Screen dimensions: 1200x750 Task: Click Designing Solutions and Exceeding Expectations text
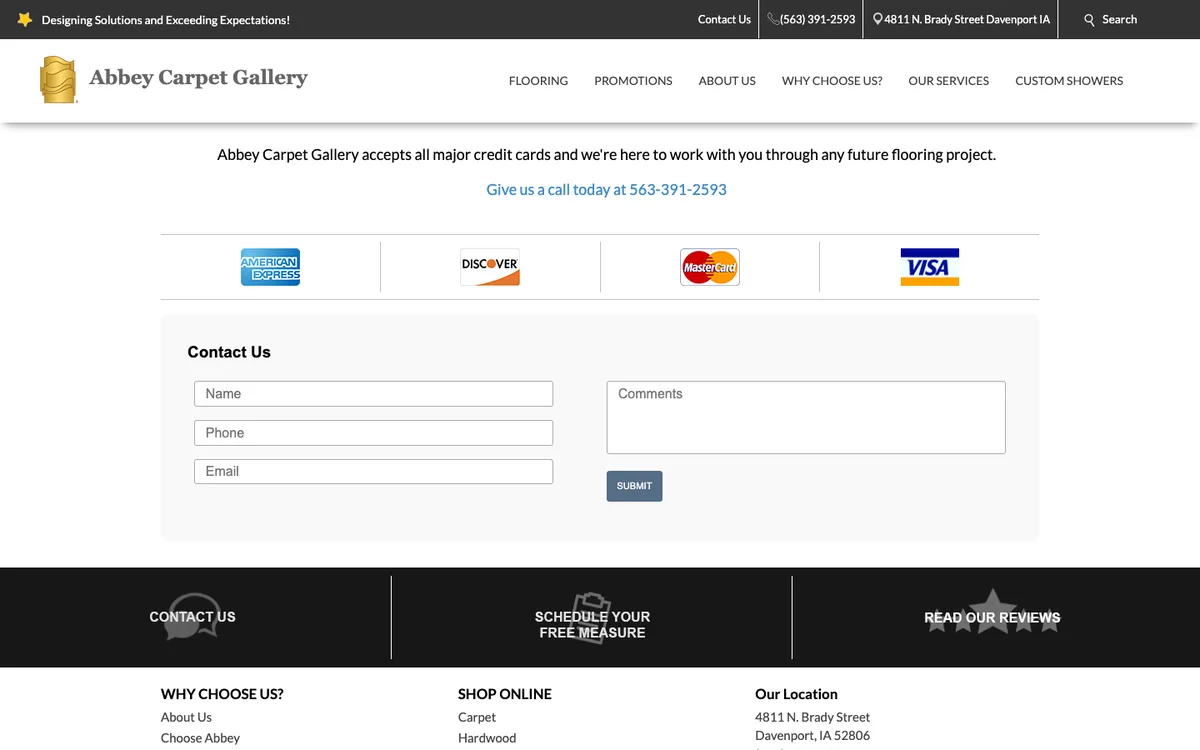point(166,20)
